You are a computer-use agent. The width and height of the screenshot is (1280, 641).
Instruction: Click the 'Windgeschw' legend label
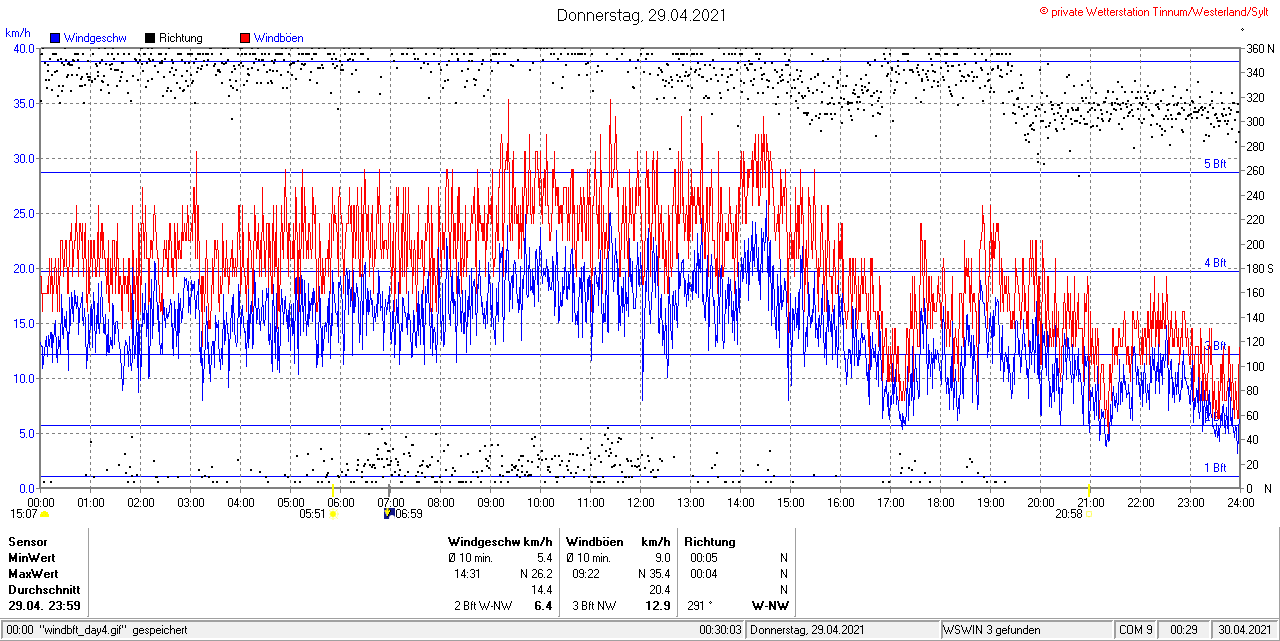click(95, 38)
